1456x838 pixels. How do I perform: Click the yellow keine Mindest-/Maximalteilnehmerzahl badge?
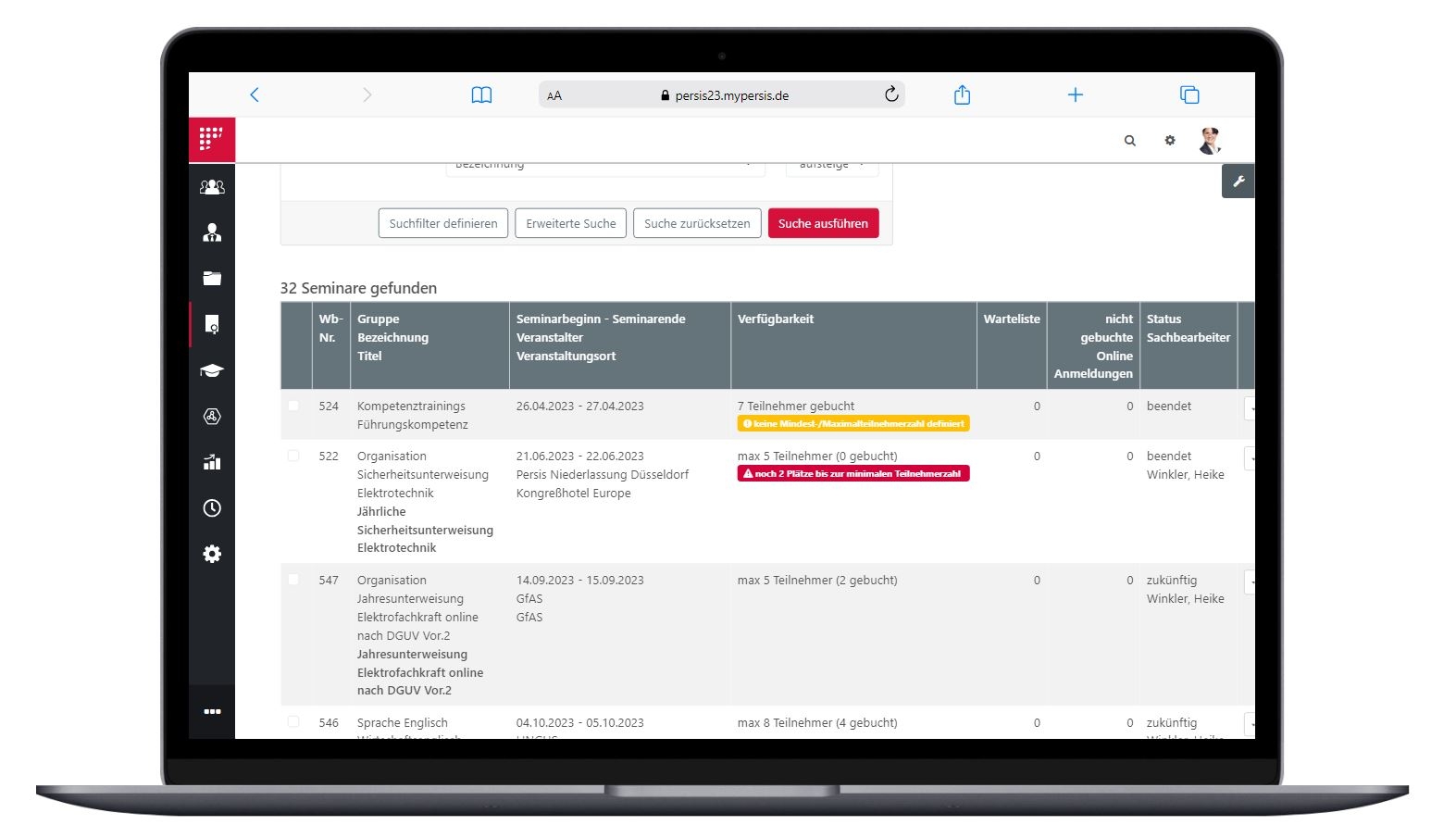pyautogui.click(x=853, y=423)
